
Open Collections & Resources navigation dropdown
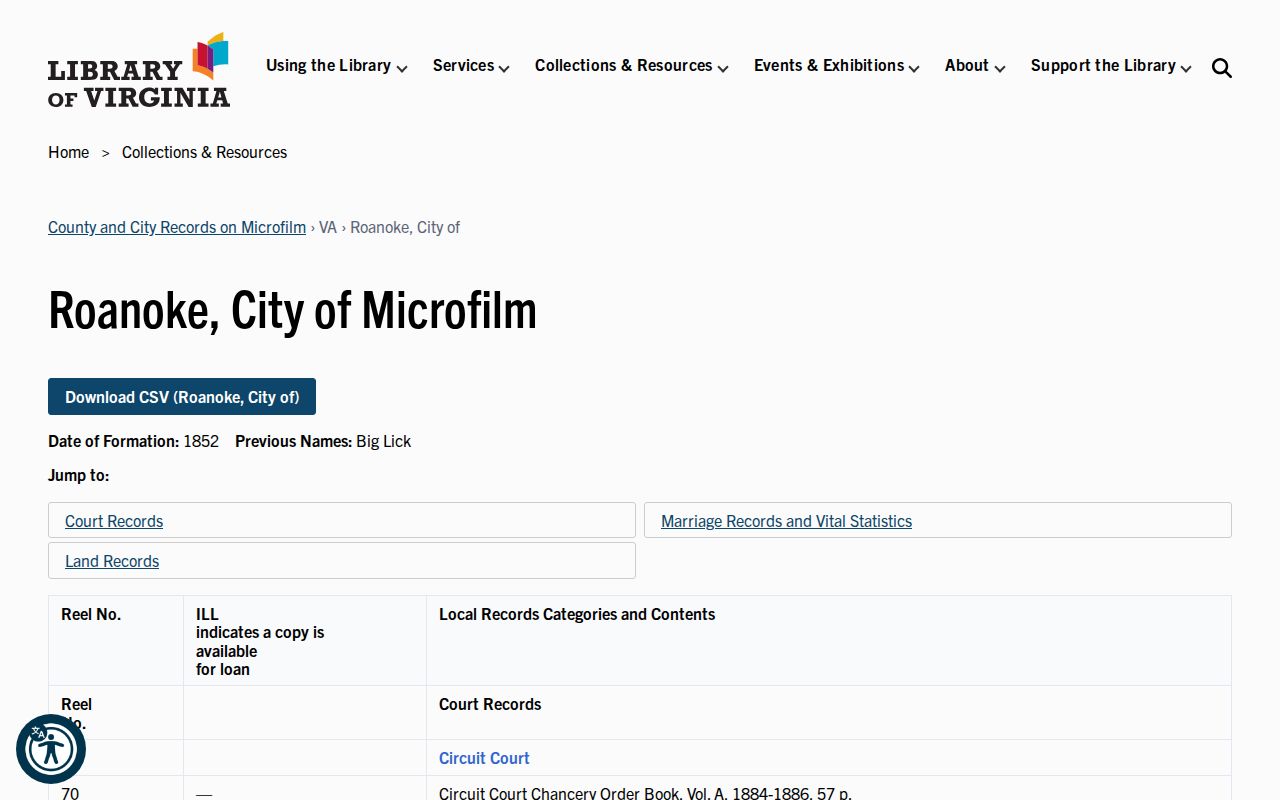[x=632, y=66]
